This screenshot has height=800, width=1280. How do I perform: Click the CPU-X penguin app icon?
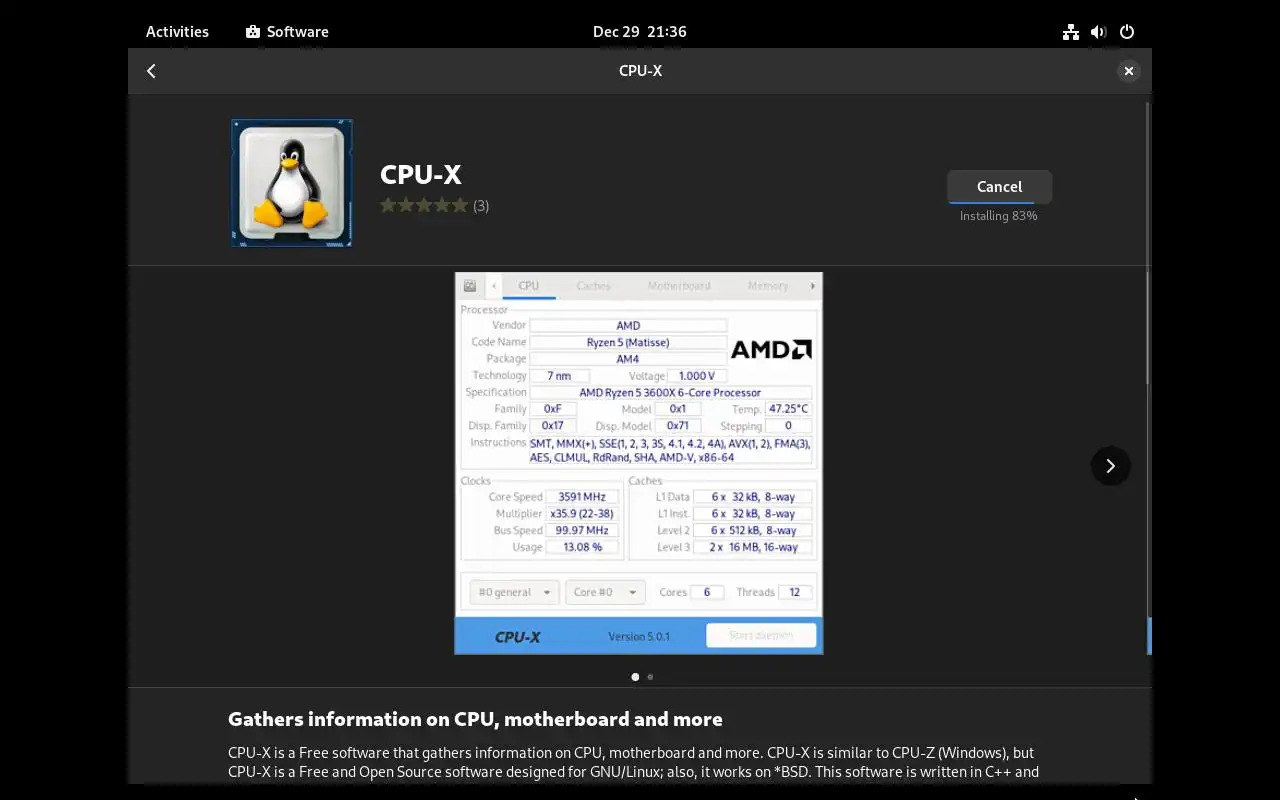coord(291,183)
